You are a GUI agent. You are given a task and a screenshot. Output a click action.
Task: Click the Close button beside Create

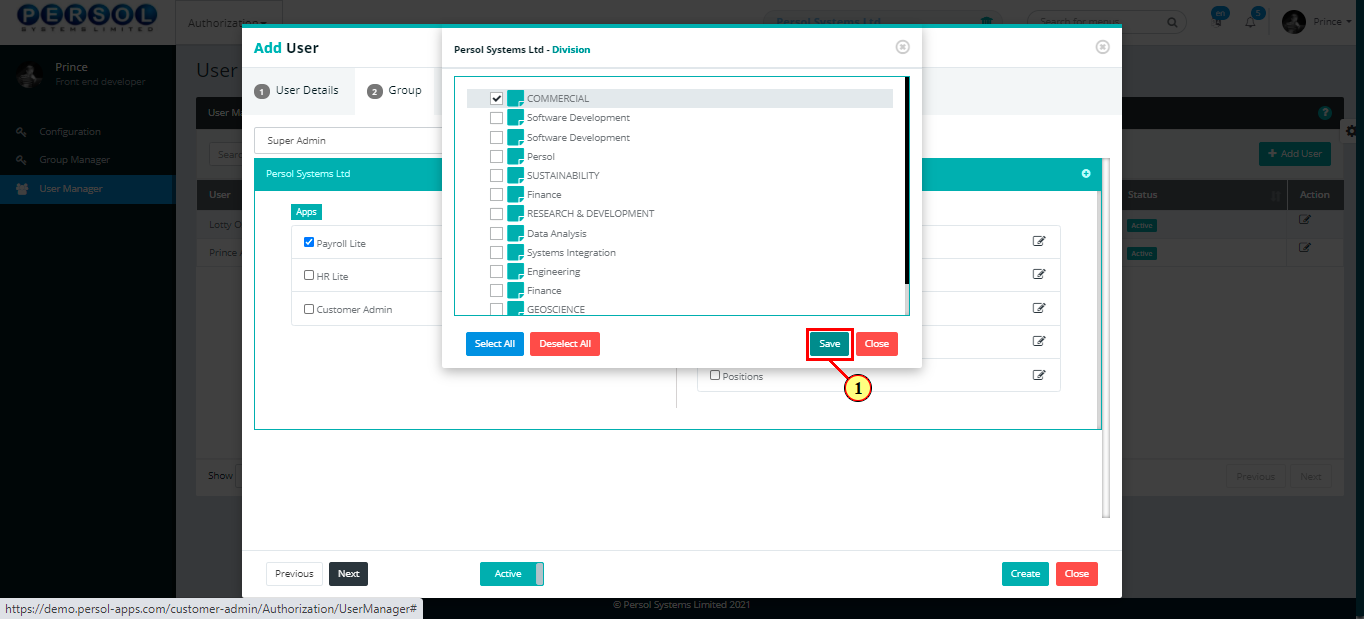click(1077, 574)
